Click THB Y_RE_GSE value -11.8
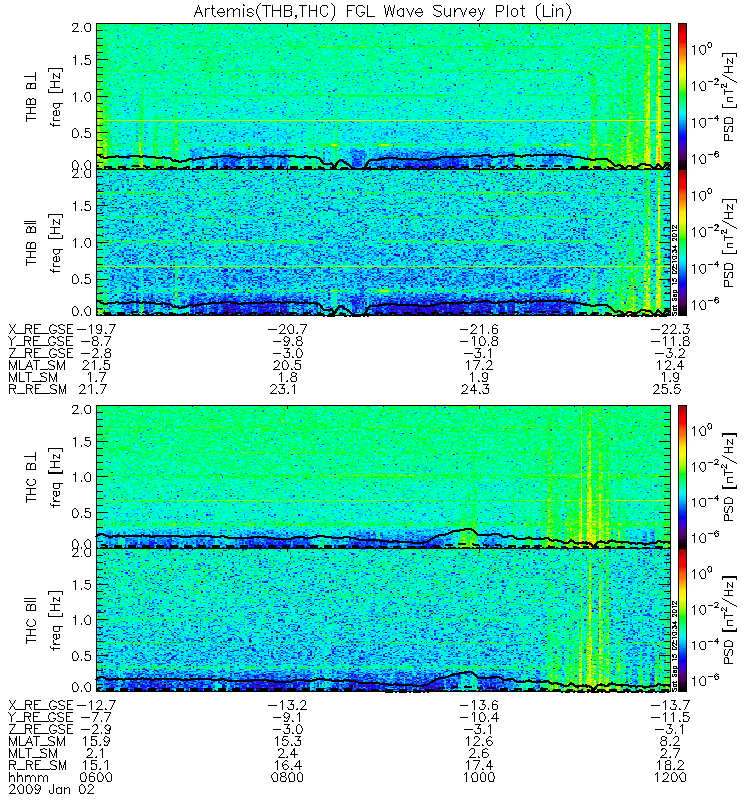This screenshot has height=800, width=750. pos(670,341)
